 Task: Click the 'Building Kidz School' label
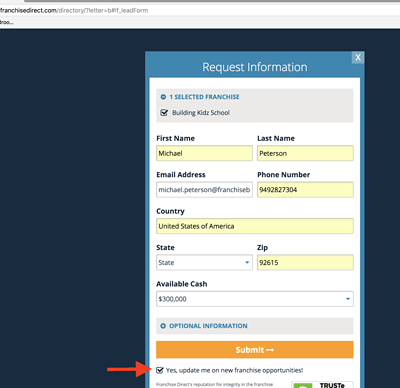tap(201, 113)
